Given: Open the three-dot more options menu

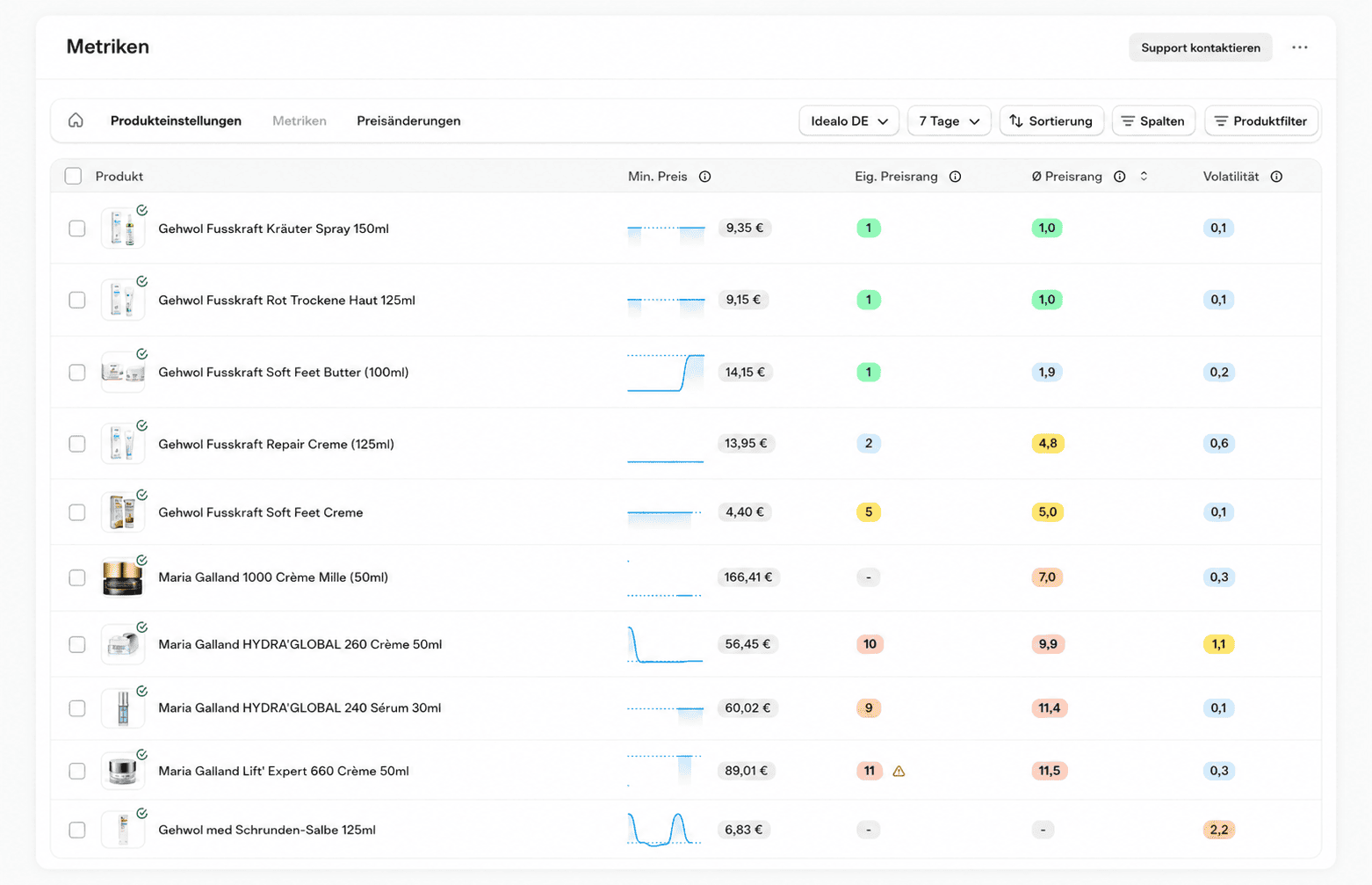Looking at the screenshot, I should pyautogui.click(x=1300, y=47).
